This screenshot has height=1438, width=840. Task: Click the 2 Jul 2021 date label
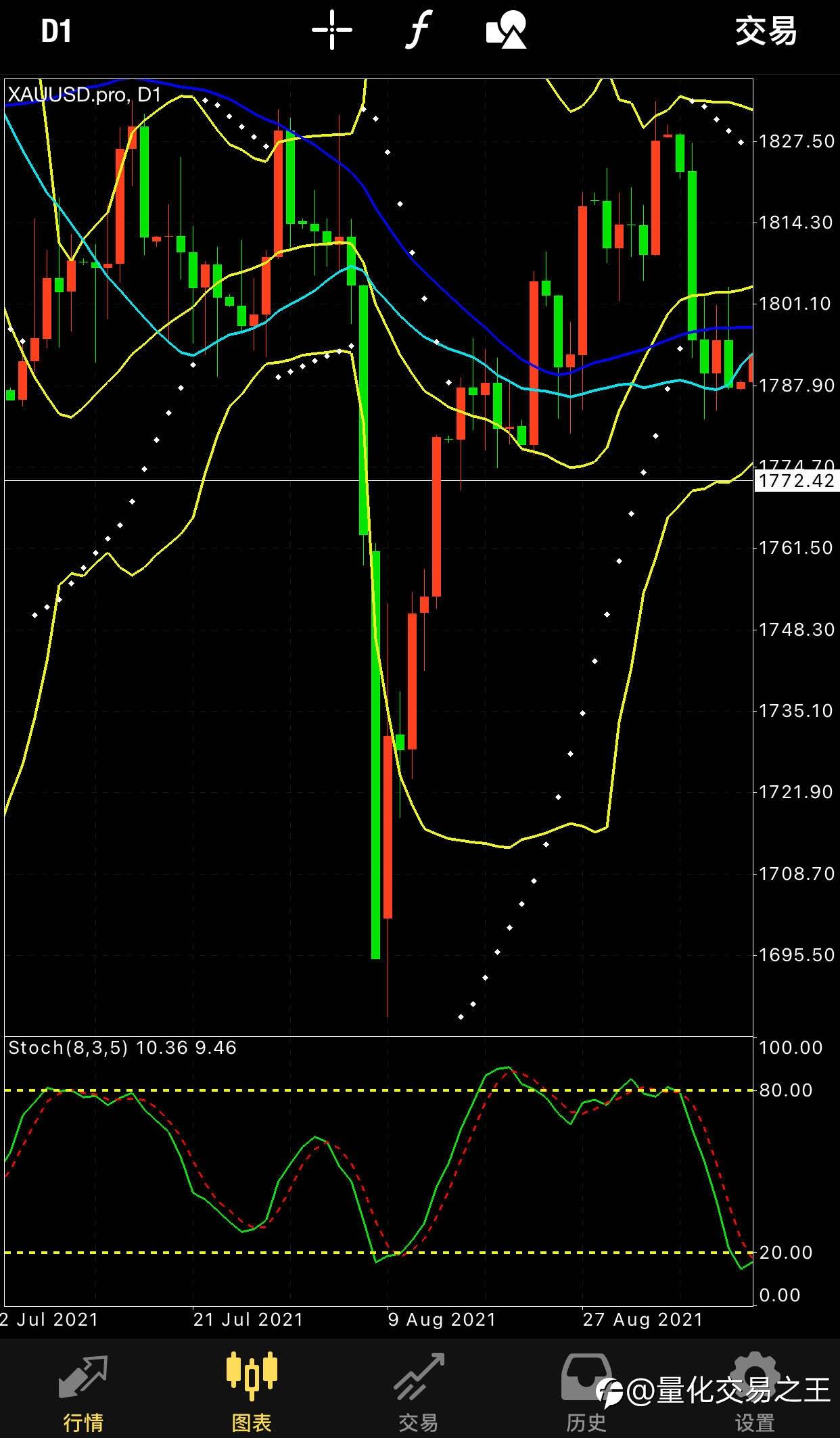[x=49, y=1320]
